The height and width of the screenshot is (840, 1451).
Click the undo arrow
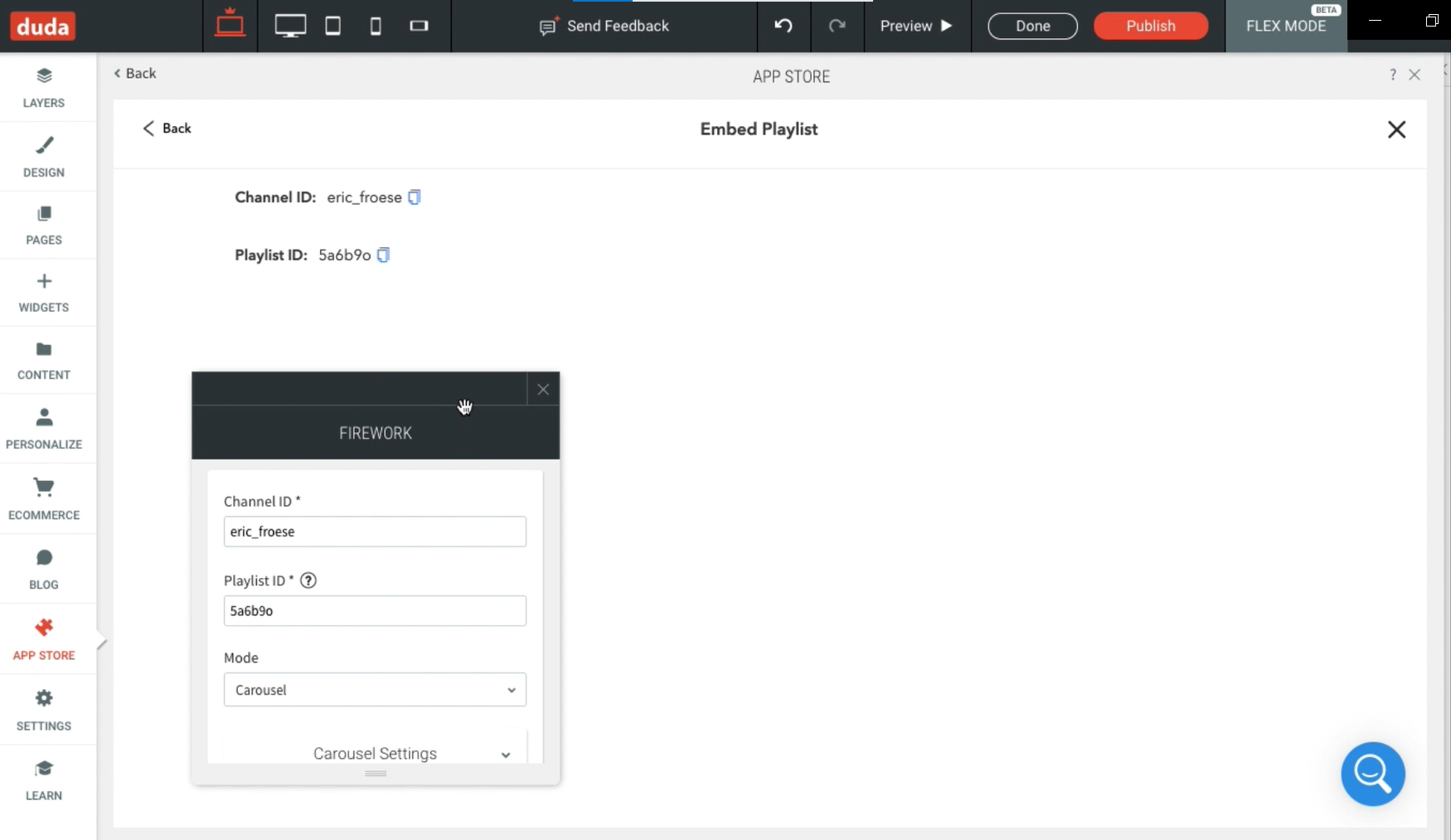coord(783,26)
